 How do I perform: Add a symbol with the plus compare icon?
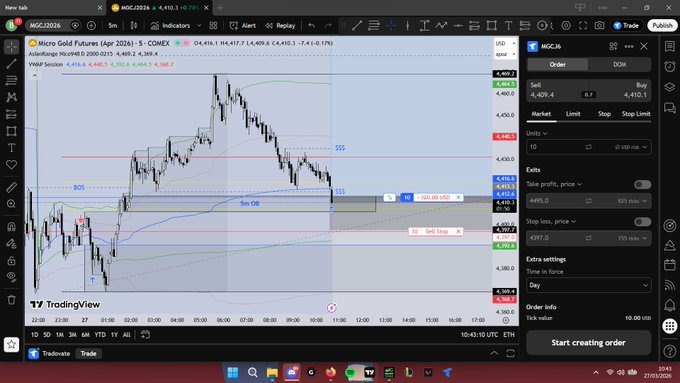pos(91,26)
